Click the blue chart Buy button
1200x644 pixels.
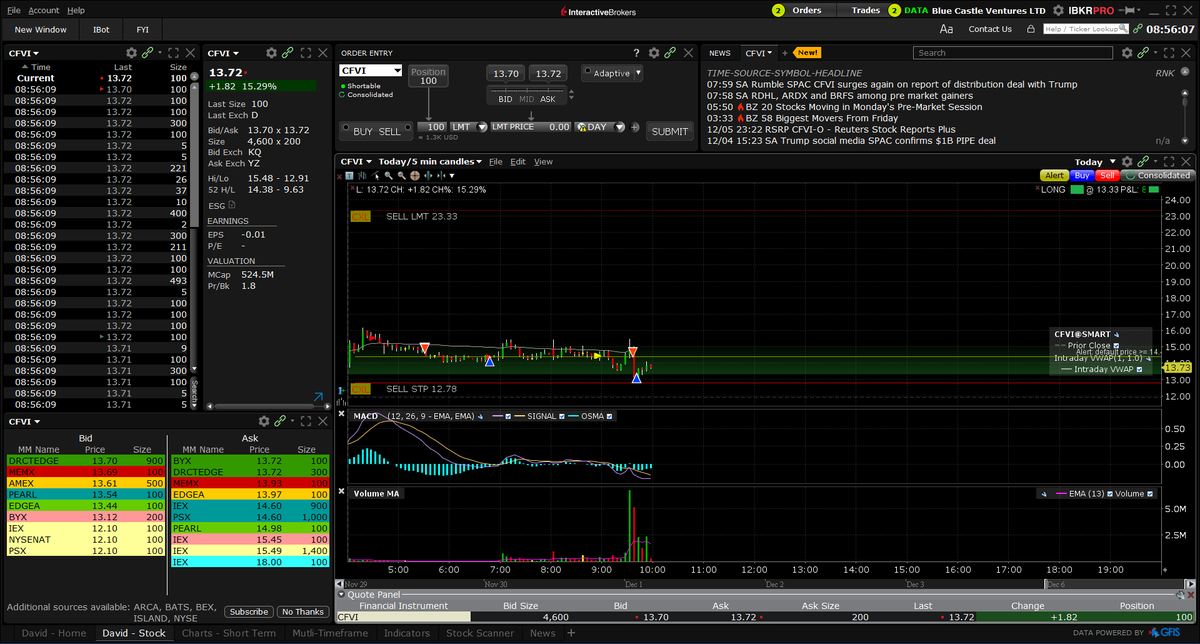coord(1081,175)
